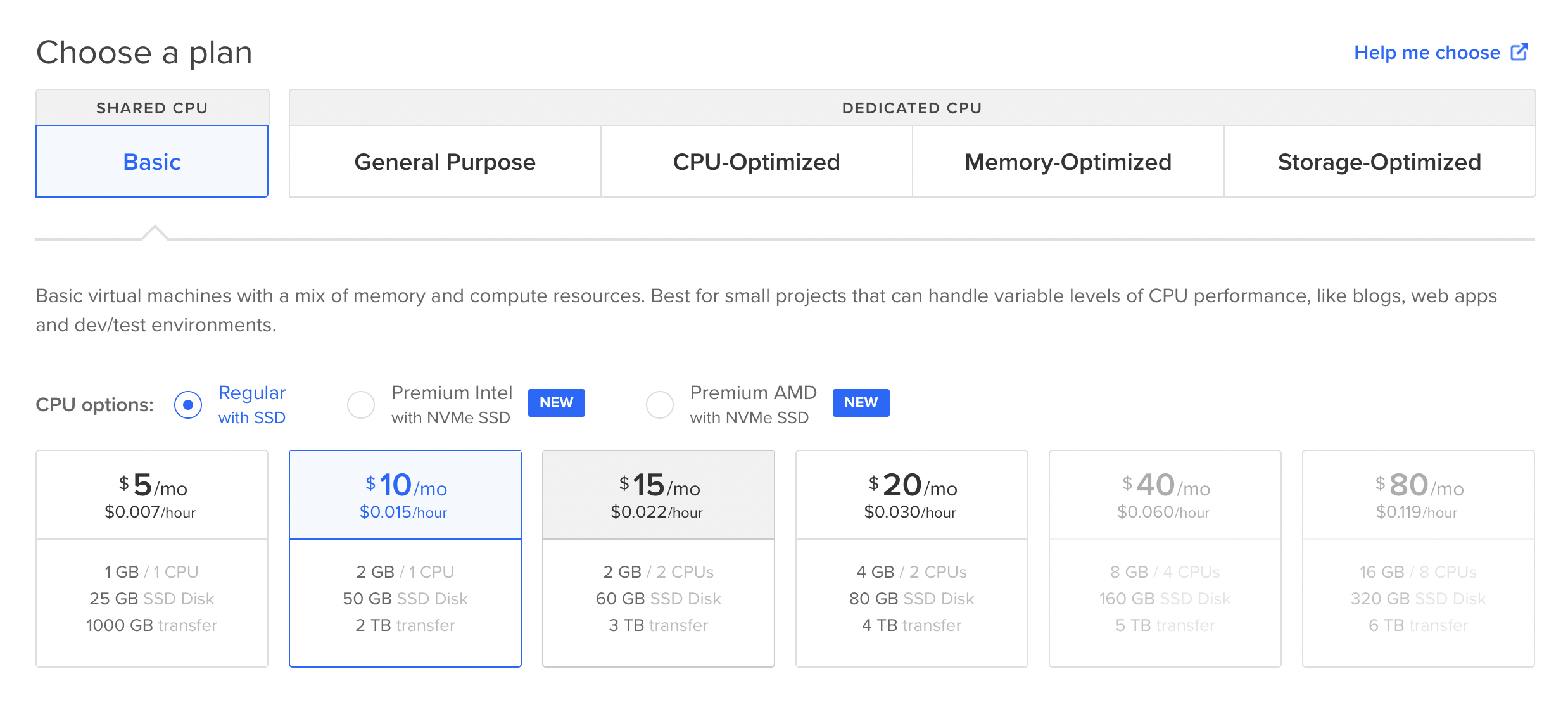
Task: Select the $40/mo 8 GB plan
Action: pyautogui.click(x=1165, y=558)
